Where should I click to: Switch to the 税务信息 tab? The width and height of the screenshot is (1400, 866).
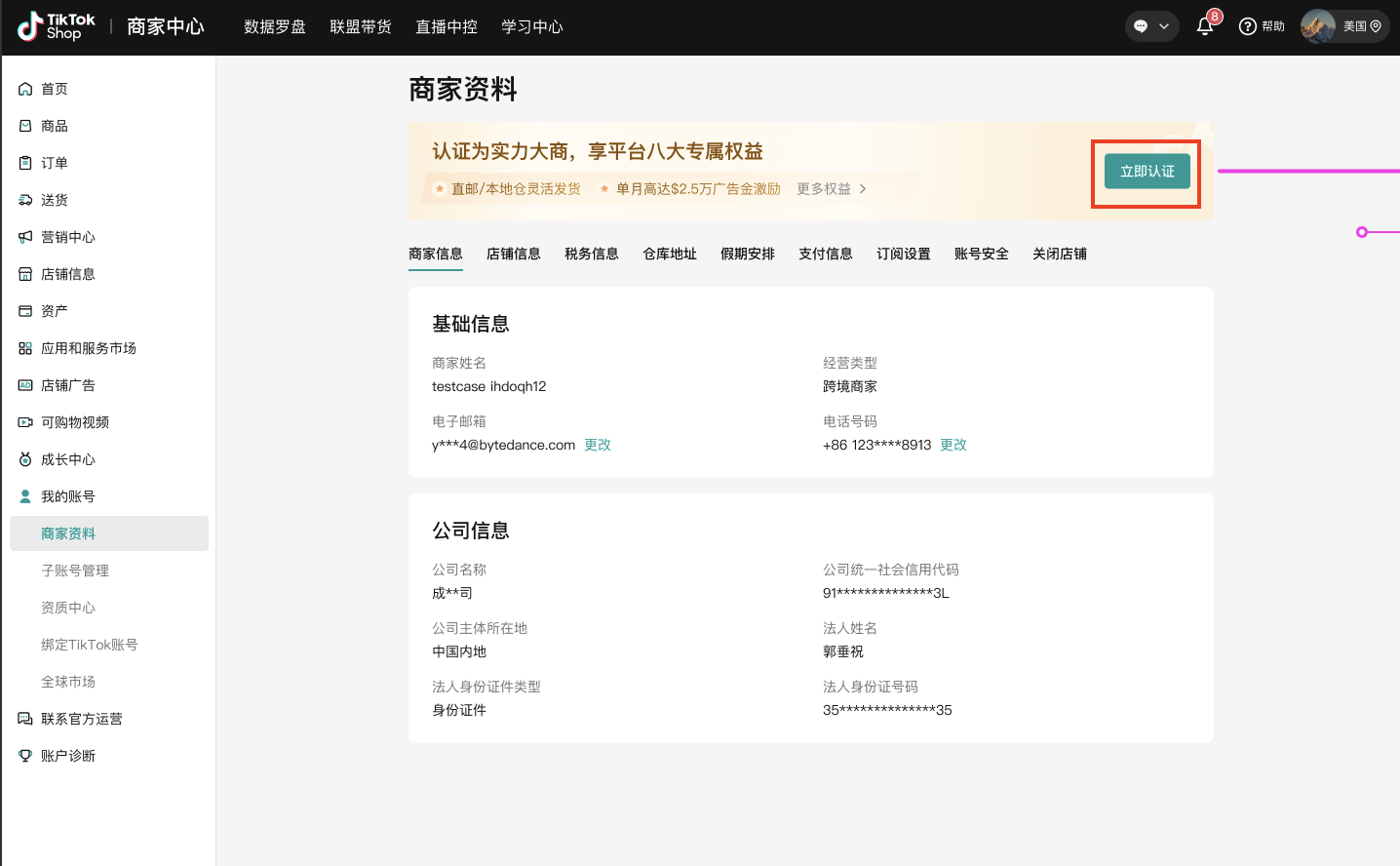[x=592, y=254]
